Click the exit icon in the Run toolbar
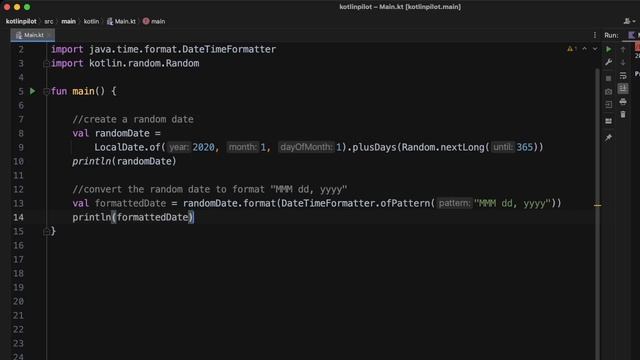The width and height of the screenshot is (640, 360). (609, 105)
